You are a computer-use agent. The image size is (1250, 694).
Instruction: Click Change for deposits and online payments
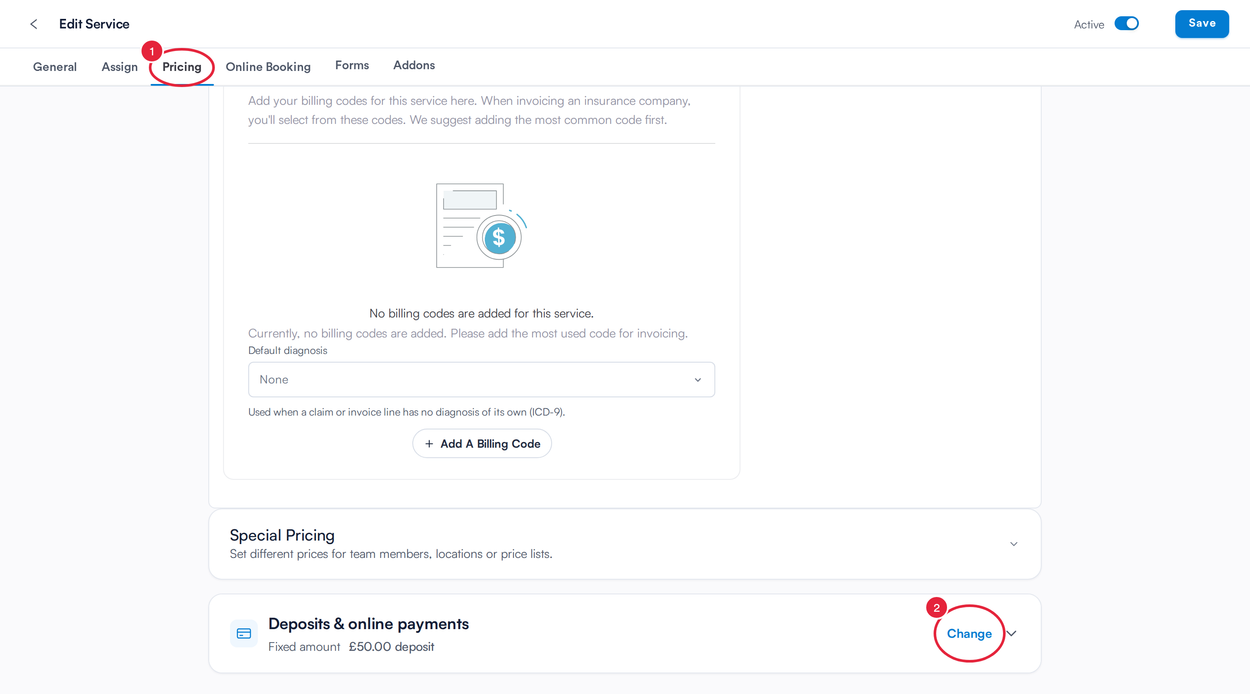tap(969, 634)
